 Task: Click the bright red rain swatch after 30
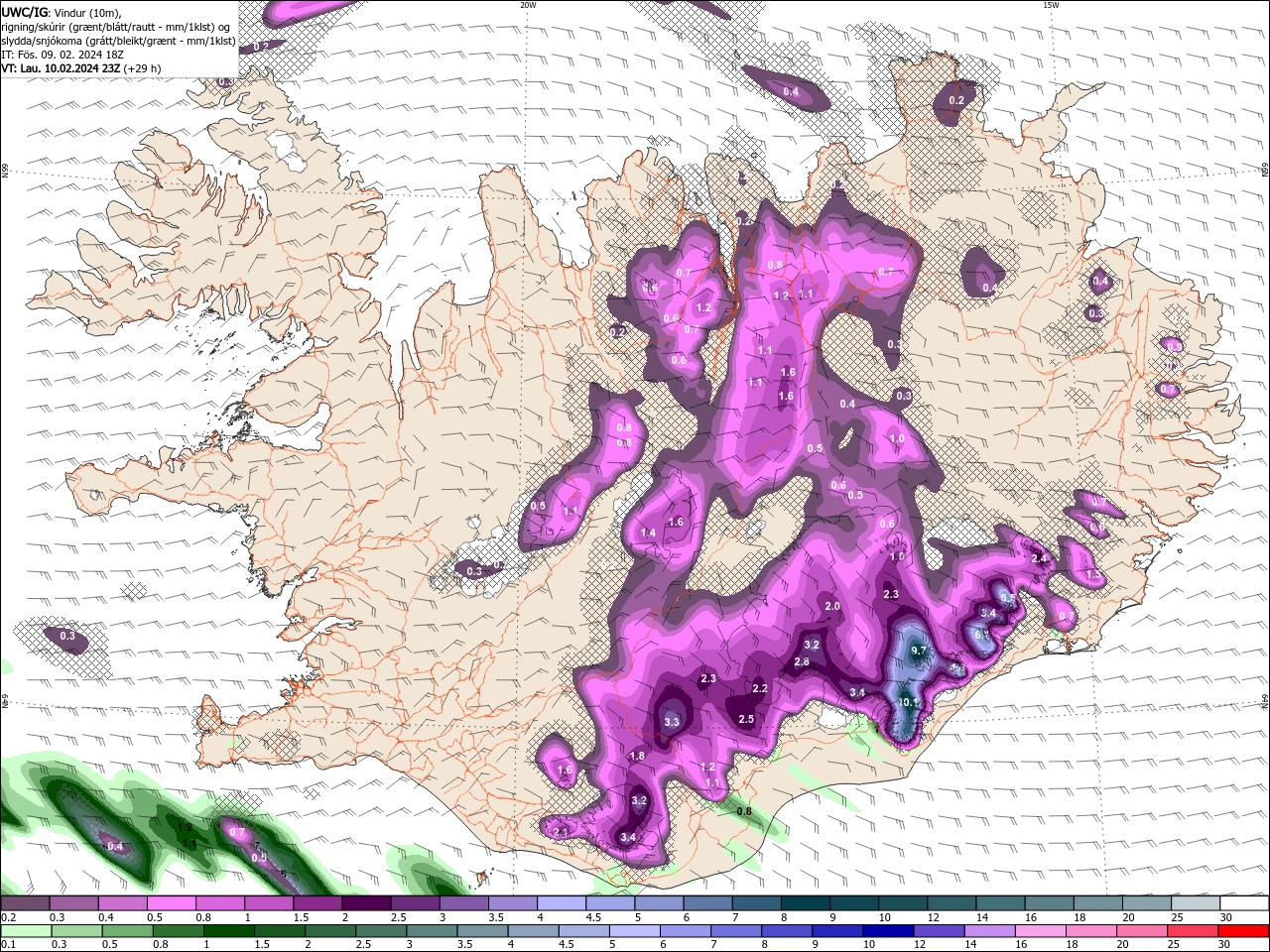1244,931
